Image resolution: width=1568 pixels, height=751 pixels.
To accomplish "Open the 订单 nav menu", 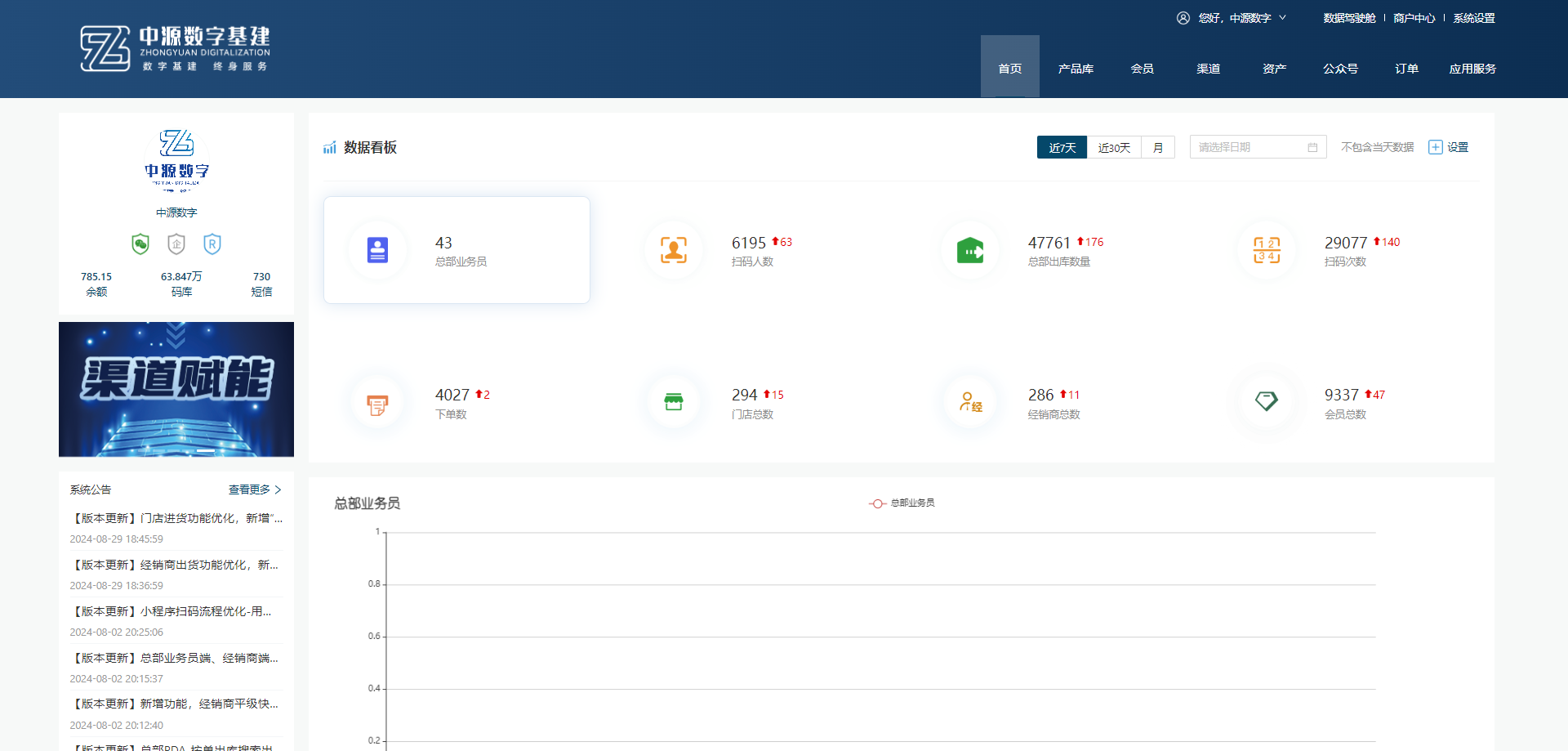I will [x=1406, y=69].
